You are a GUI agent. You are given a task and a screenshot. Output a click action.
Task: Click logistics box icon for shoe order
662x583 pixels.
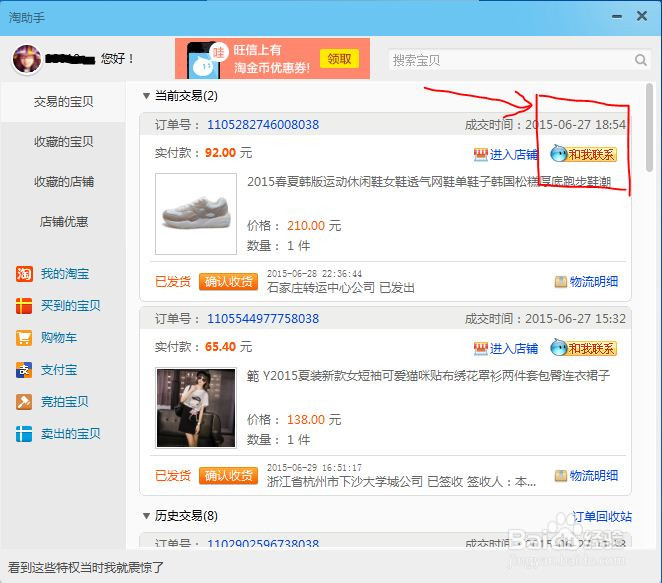coord(561,282)
